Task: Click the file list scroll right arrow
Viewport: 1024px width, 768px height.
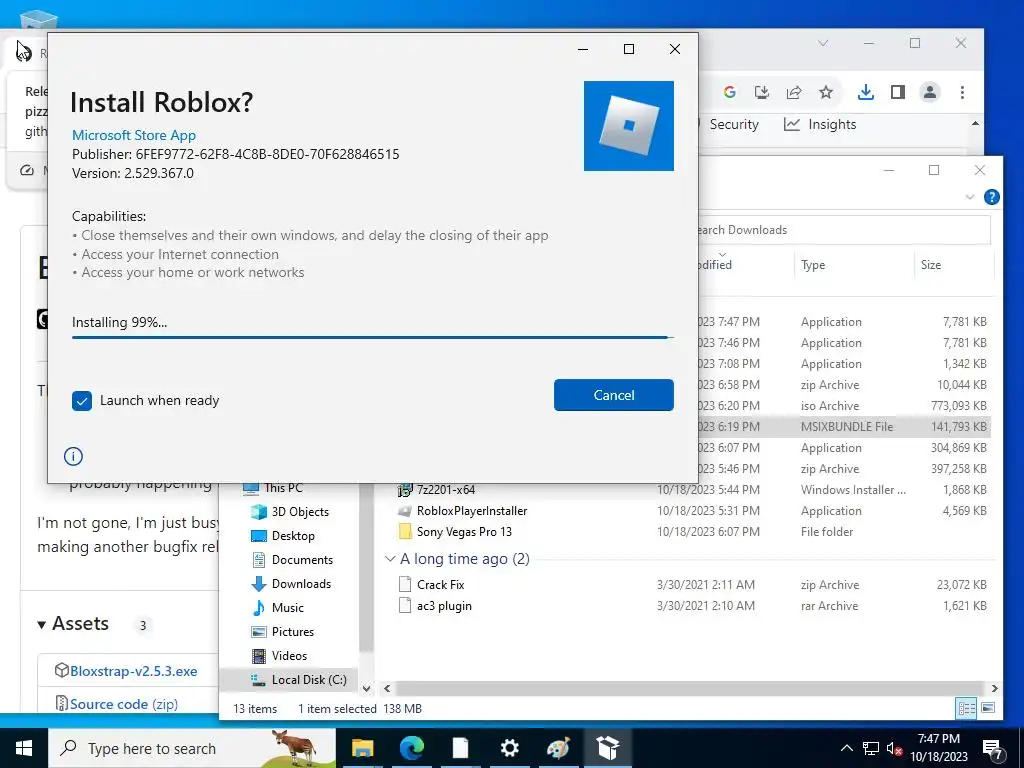Action: [994, 688]
